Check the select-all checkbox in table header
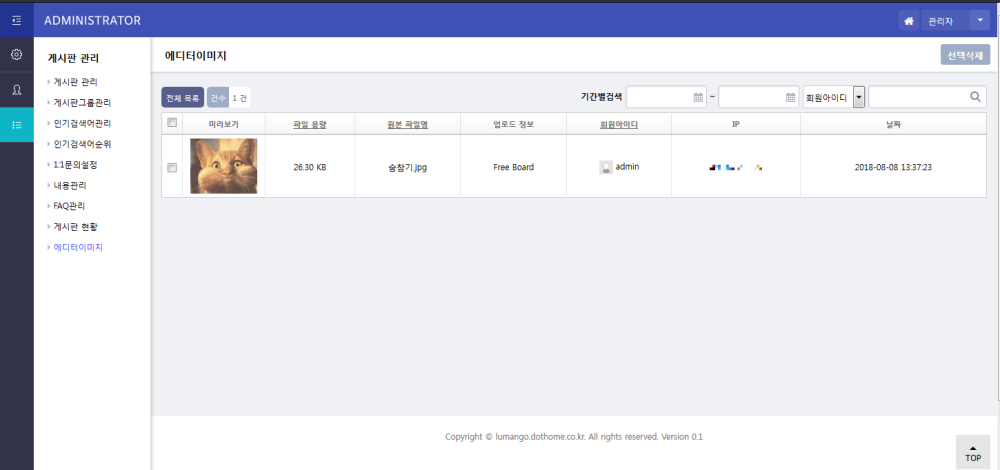Screen dimensions: 1000x470 coord(172,123)
